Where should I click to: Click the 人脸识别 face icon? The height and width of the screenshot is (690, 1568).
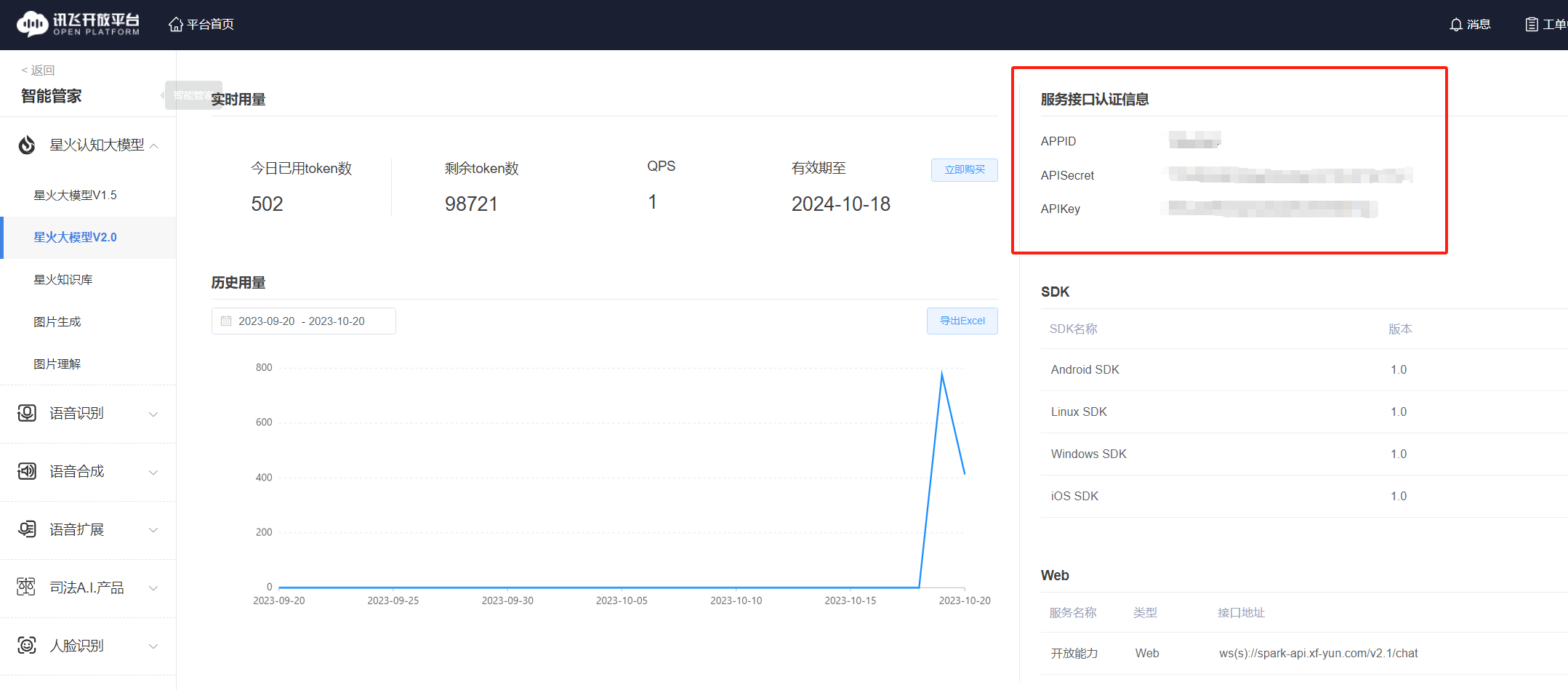pos(27,645)
